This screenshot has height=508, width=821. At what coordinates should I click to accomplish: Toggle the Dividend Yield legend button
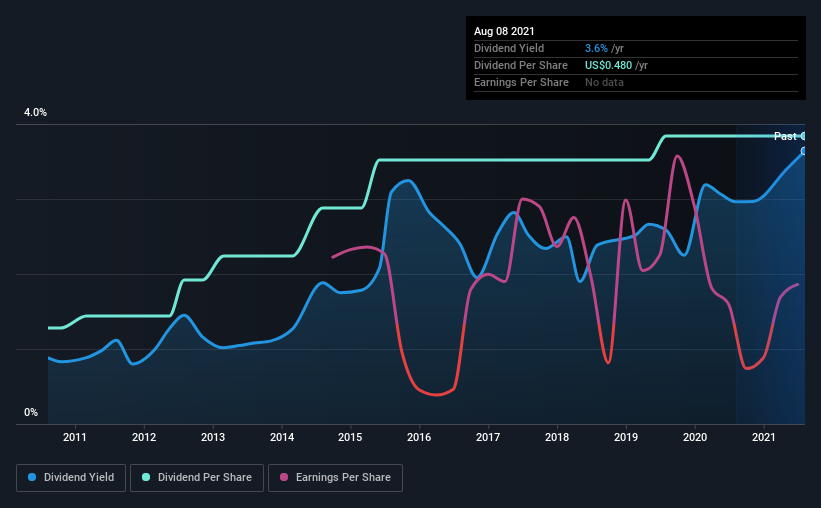[71, 478]
